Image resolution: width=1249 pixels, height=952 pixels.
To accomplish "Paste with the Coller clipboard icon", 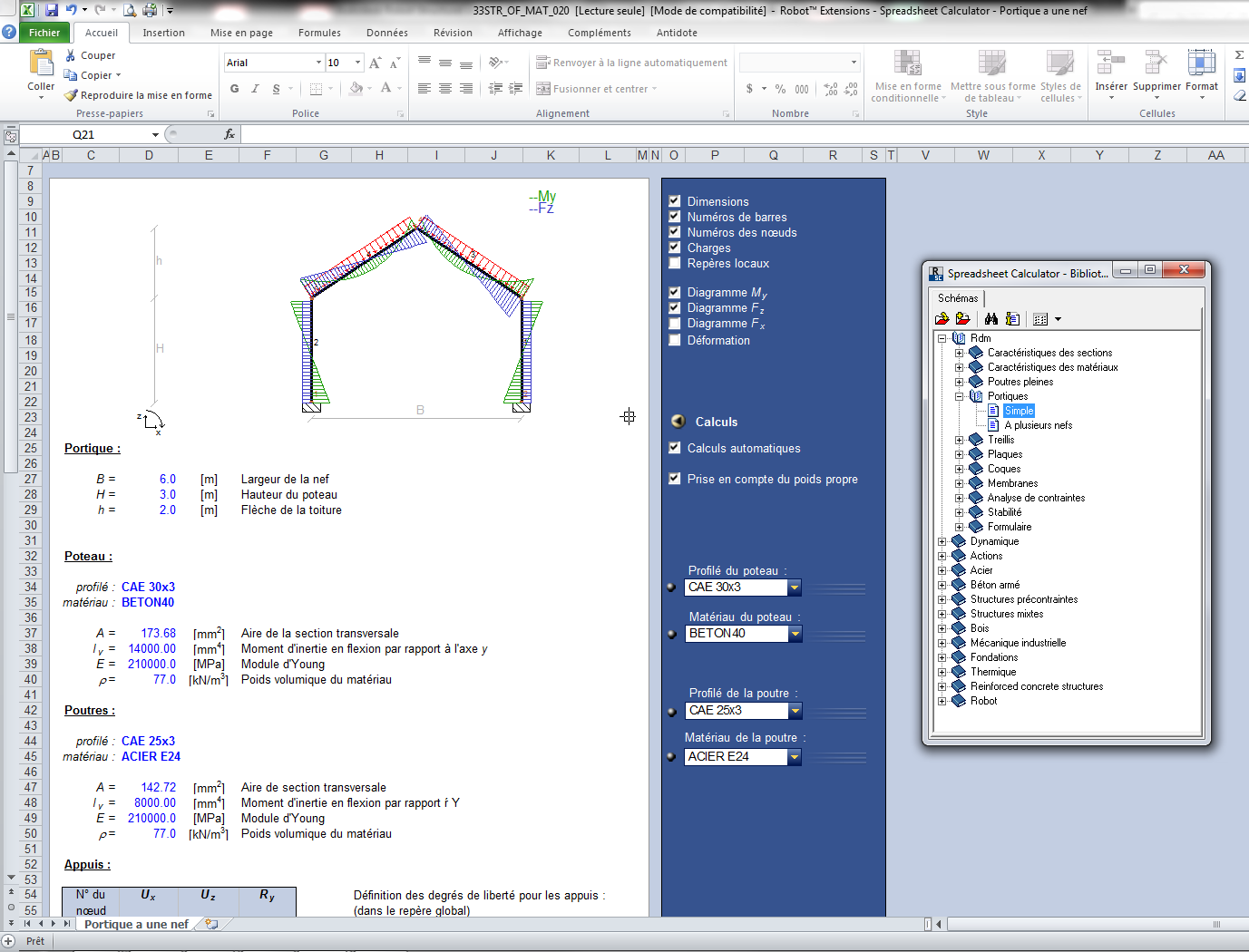I will pyautogui.click(x=41, y=63).
